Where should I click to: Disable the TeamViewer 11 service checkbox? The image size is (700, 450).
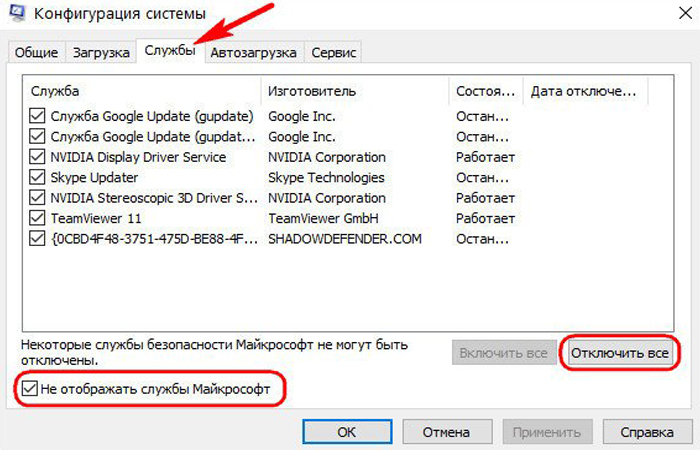[38, 218]
